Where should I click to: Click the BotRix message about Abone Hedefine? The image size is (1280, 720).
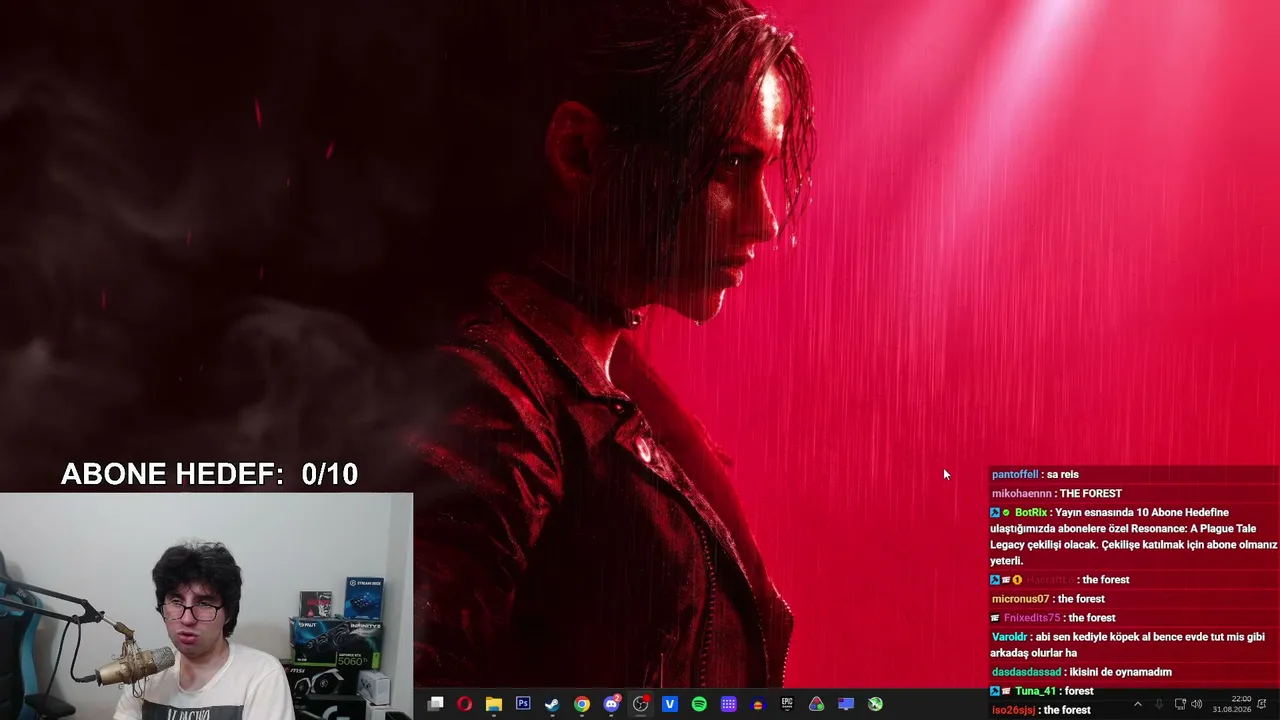point(1134,537)
